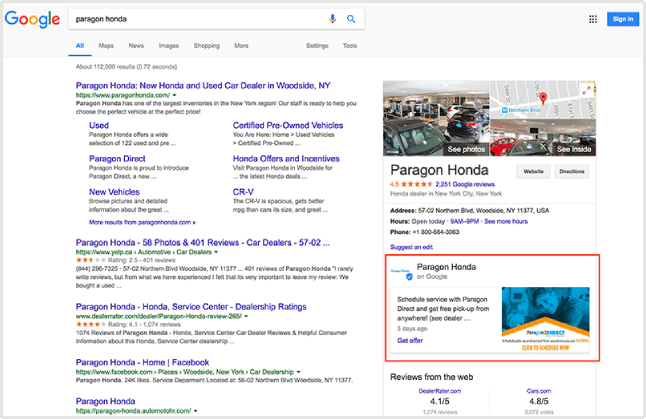Switch to the News tab

pyautogui.click(x=136, y=46)
